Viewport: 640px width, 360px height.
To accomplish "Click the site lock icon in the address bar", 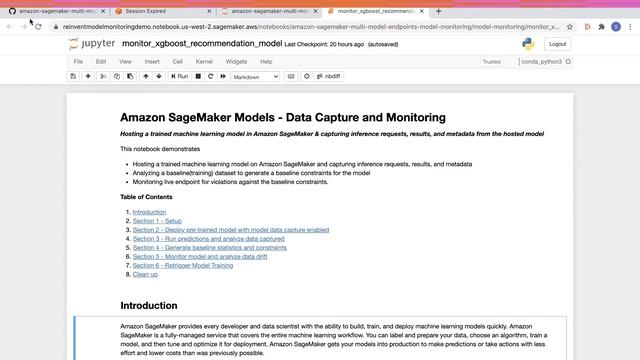I will 56,27.
